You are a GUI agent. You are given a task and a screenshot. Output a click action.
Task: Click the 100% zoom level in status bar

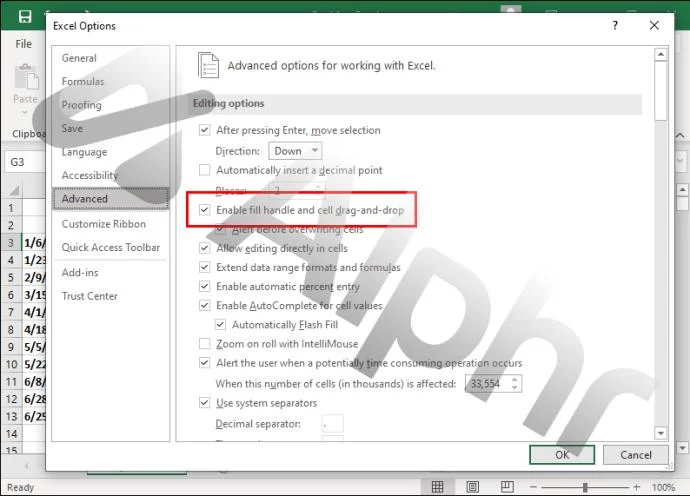pyautogui.click(x=663, y=487)
